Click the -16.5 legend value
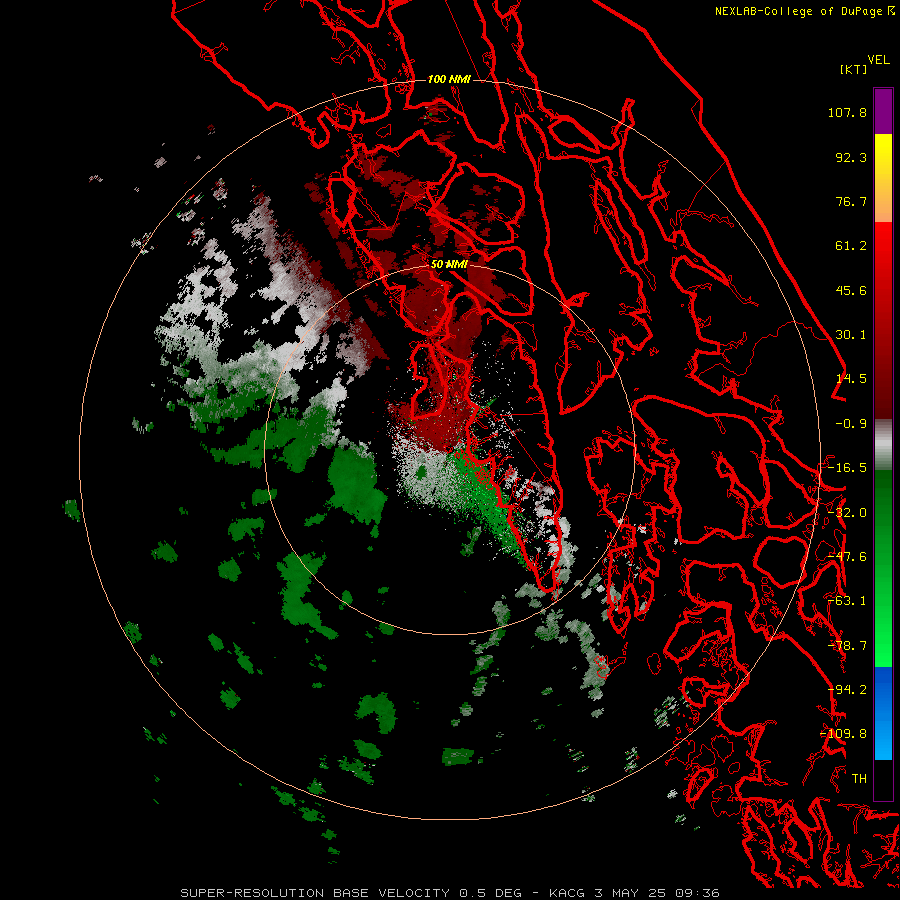This screenshot has width=900, height=900. (x=847, y=468)
